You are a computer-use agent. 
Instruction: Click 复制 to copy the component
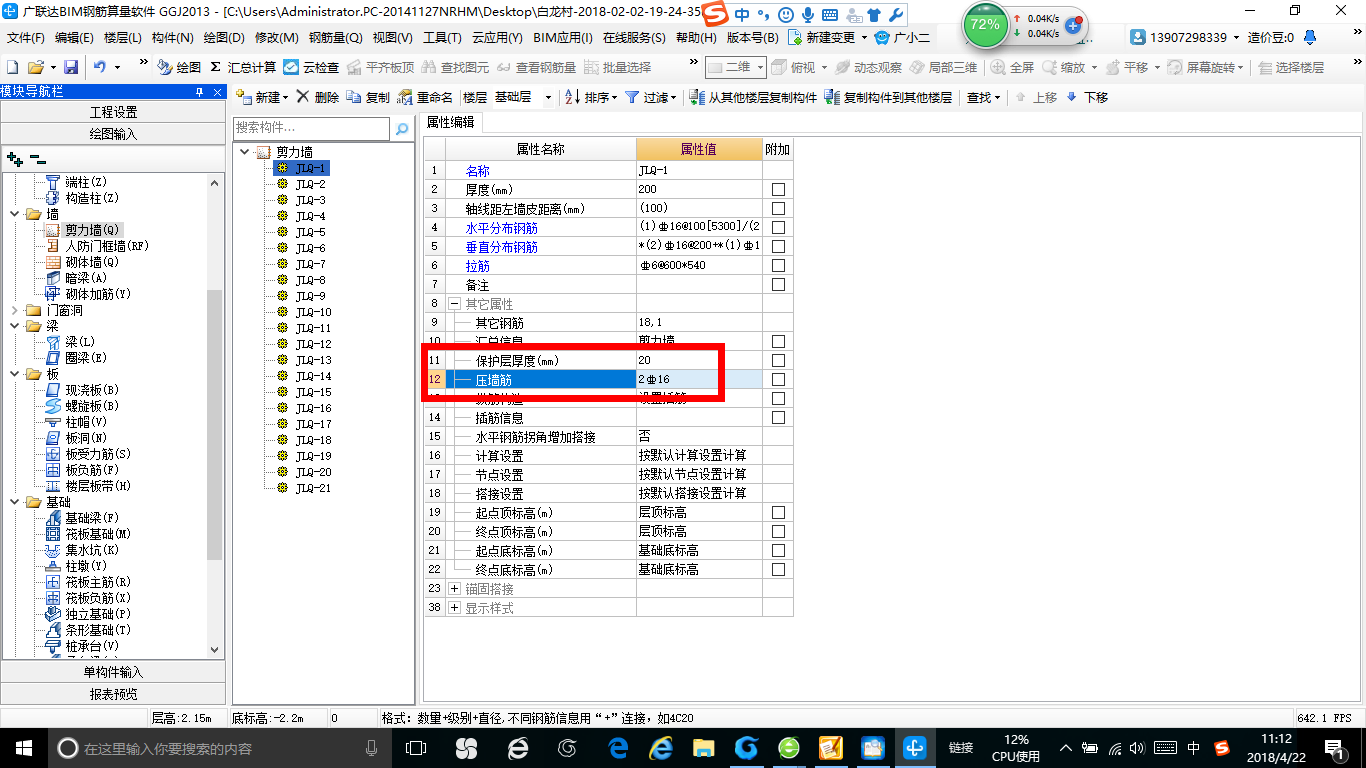click(x=368, y=97)
